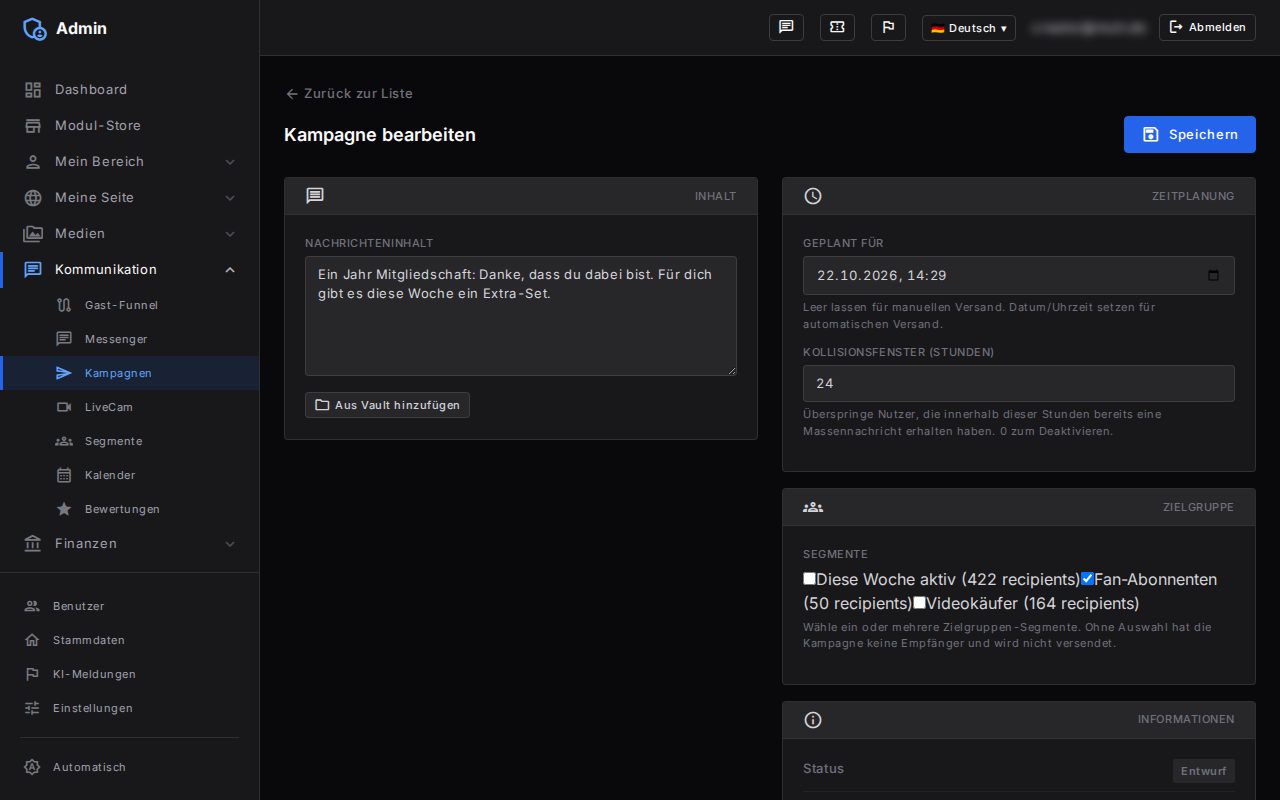Click the Speichern button
The image size is (1280, 800).
coord(1189,135)
